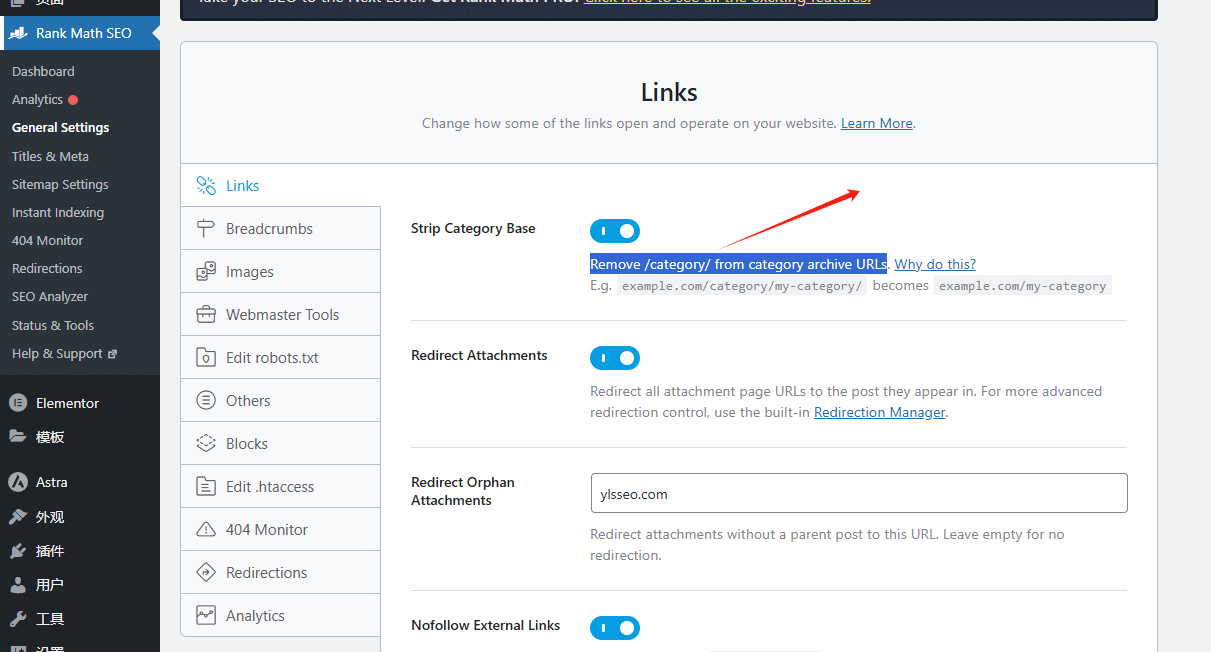Open the Astra sidebar menu
This screenshot has width=1211, height=652.
coord(80,482)
